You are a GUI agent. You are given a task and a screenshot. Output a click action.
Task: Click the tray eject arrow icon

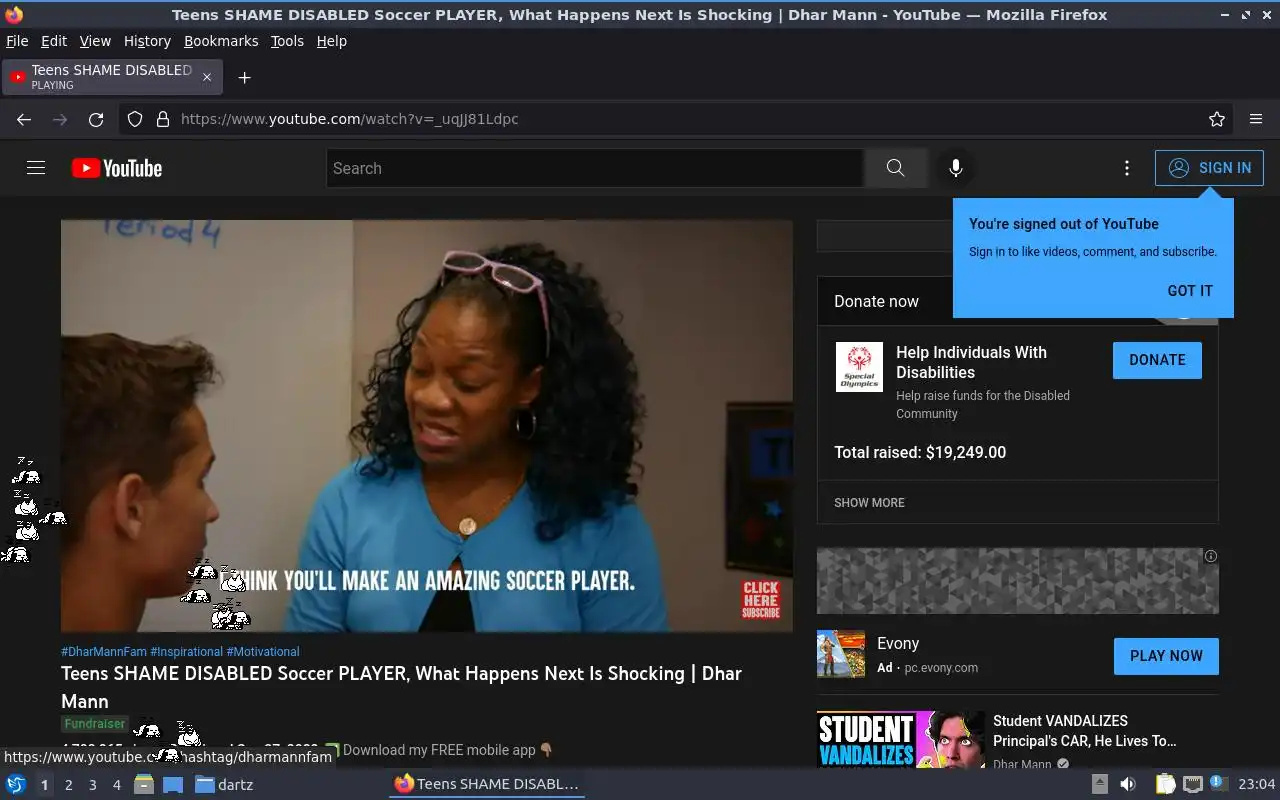pos(1100,784)
